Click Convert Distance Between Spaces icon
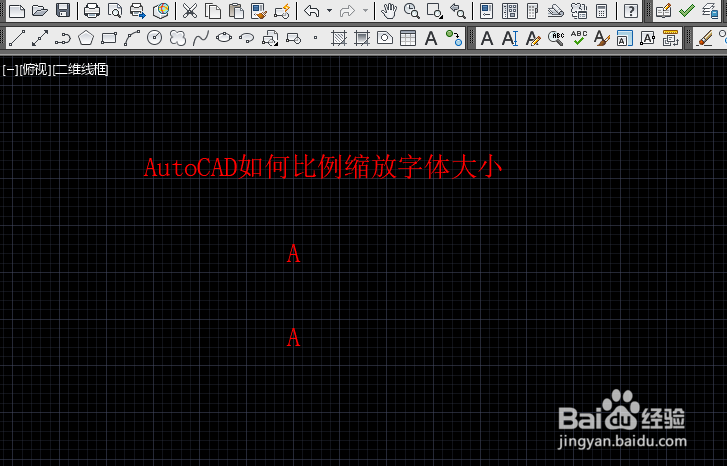Viewport: 727px width, 466px height. tap(670, 38)
